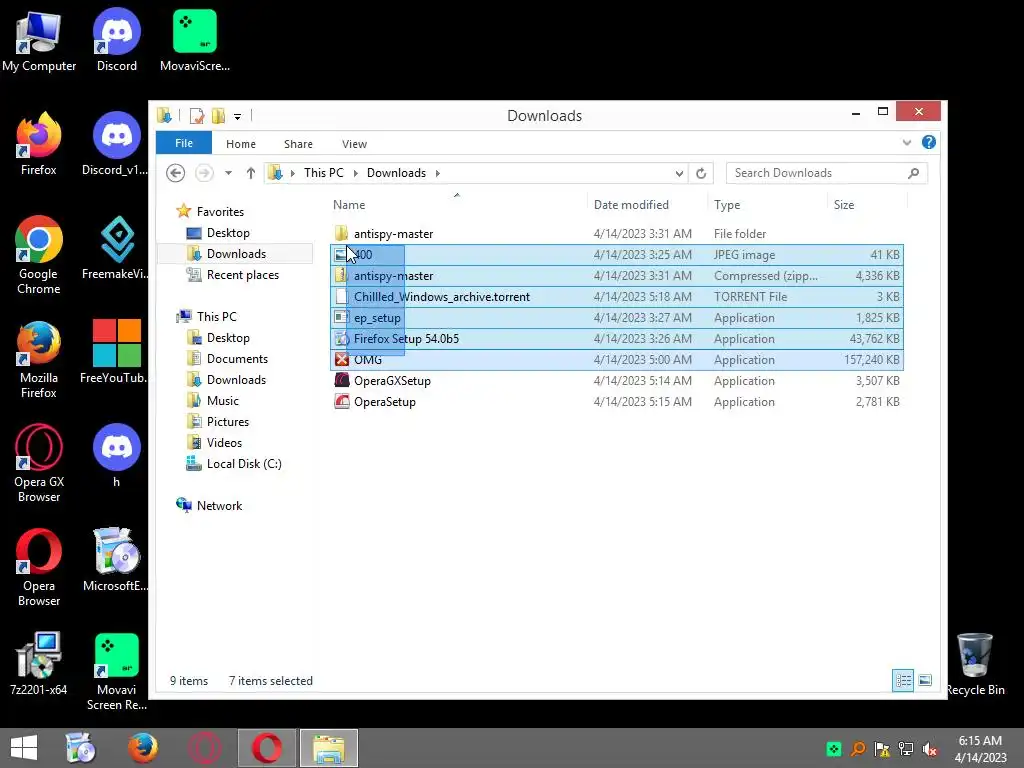This screenshot has height=768, width=1024.
Task: Click the Windows Start button
Action: (24, 748)
